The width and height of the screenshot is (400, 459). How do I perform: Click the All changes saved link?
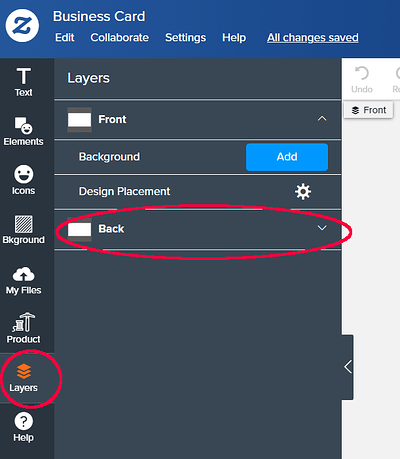click(x=313, y=38)
